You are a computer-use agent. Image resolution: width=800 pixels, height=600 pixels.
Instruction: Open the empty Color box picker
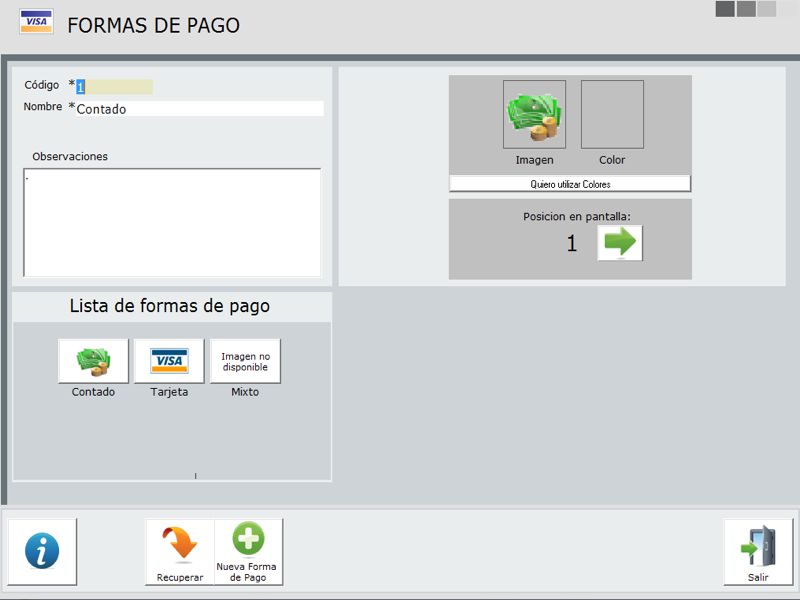[612, 115]
